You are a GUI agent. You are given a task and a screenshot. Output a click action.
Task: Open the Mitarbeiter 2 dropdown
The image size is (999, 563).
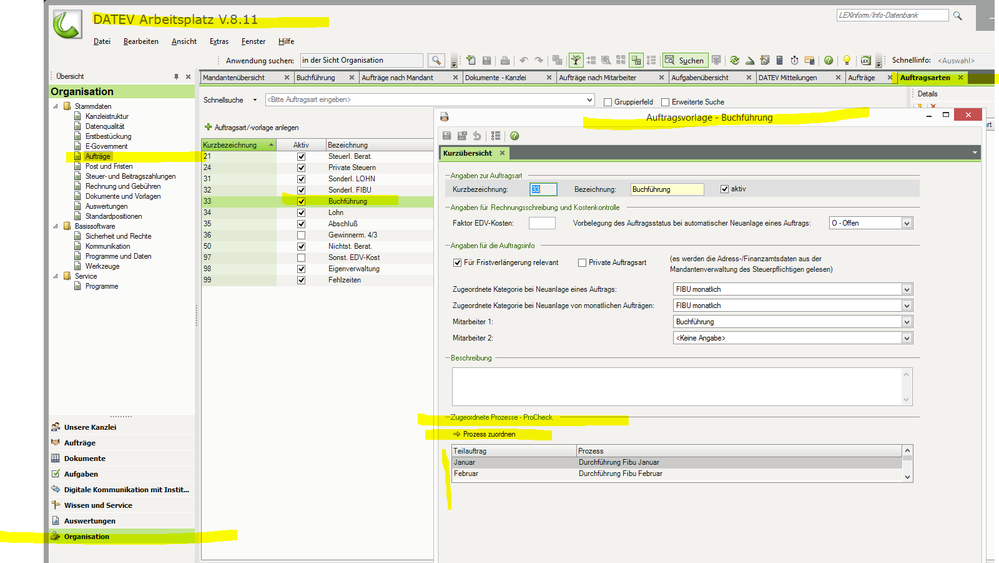(x=907, y=338)
